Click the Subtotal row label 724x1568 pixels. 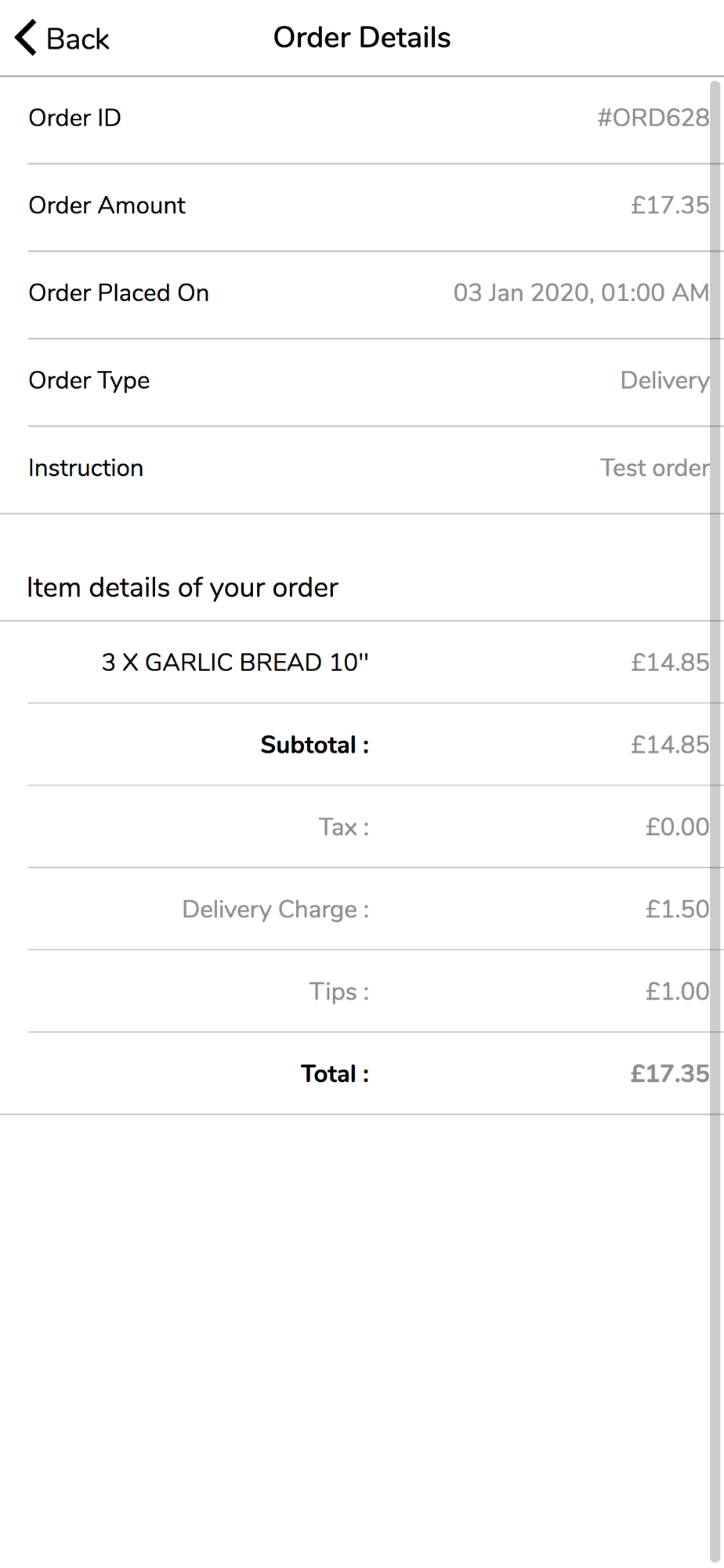[315, 745]
